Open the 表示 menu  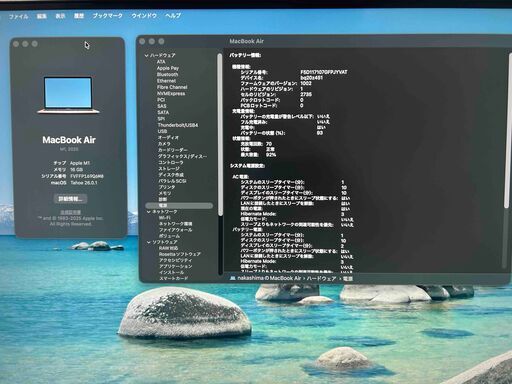click(x=60, y=16)
